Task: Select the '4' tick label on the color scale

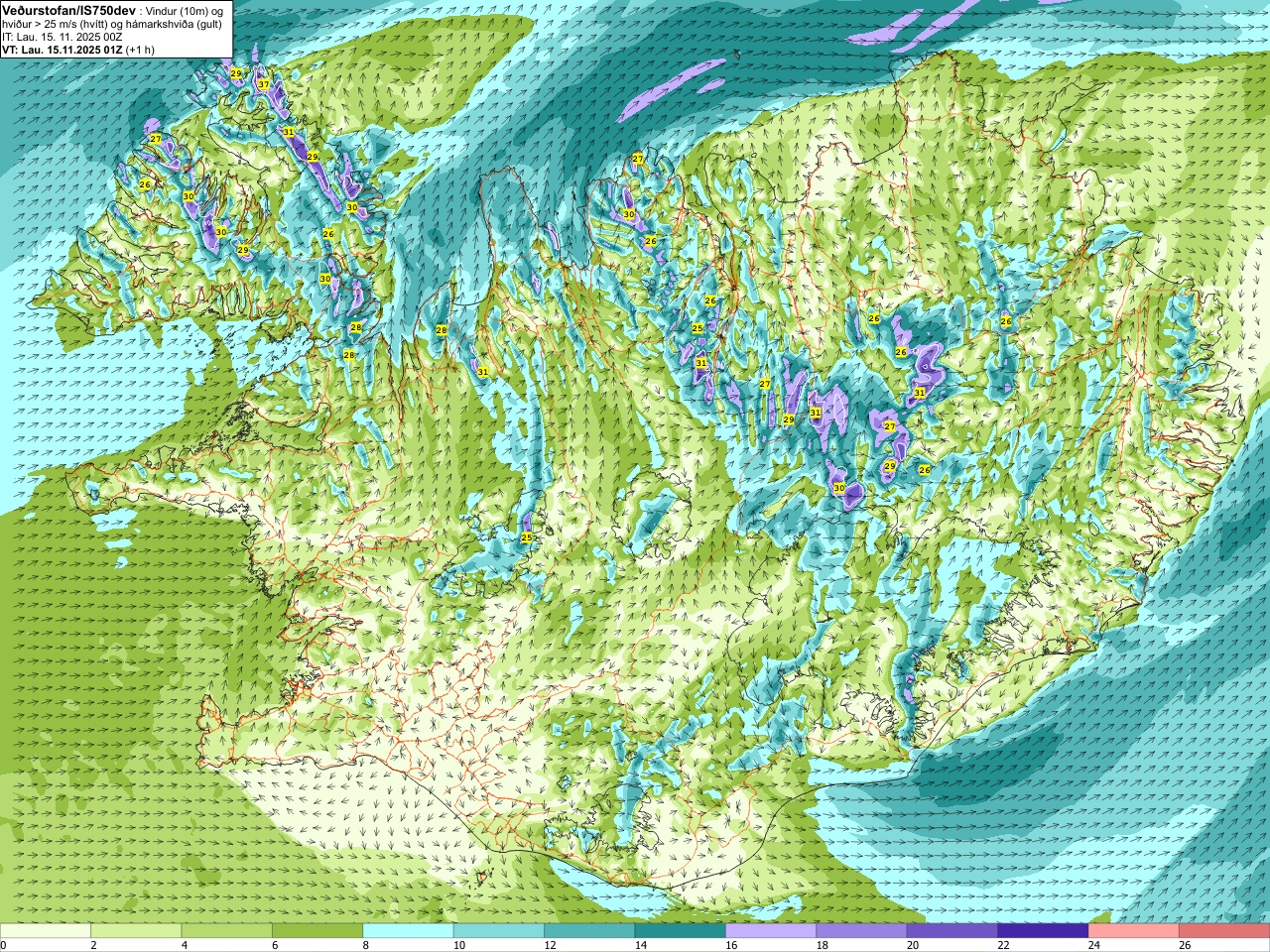Action: pyautogui.click(x=183, y=945)
